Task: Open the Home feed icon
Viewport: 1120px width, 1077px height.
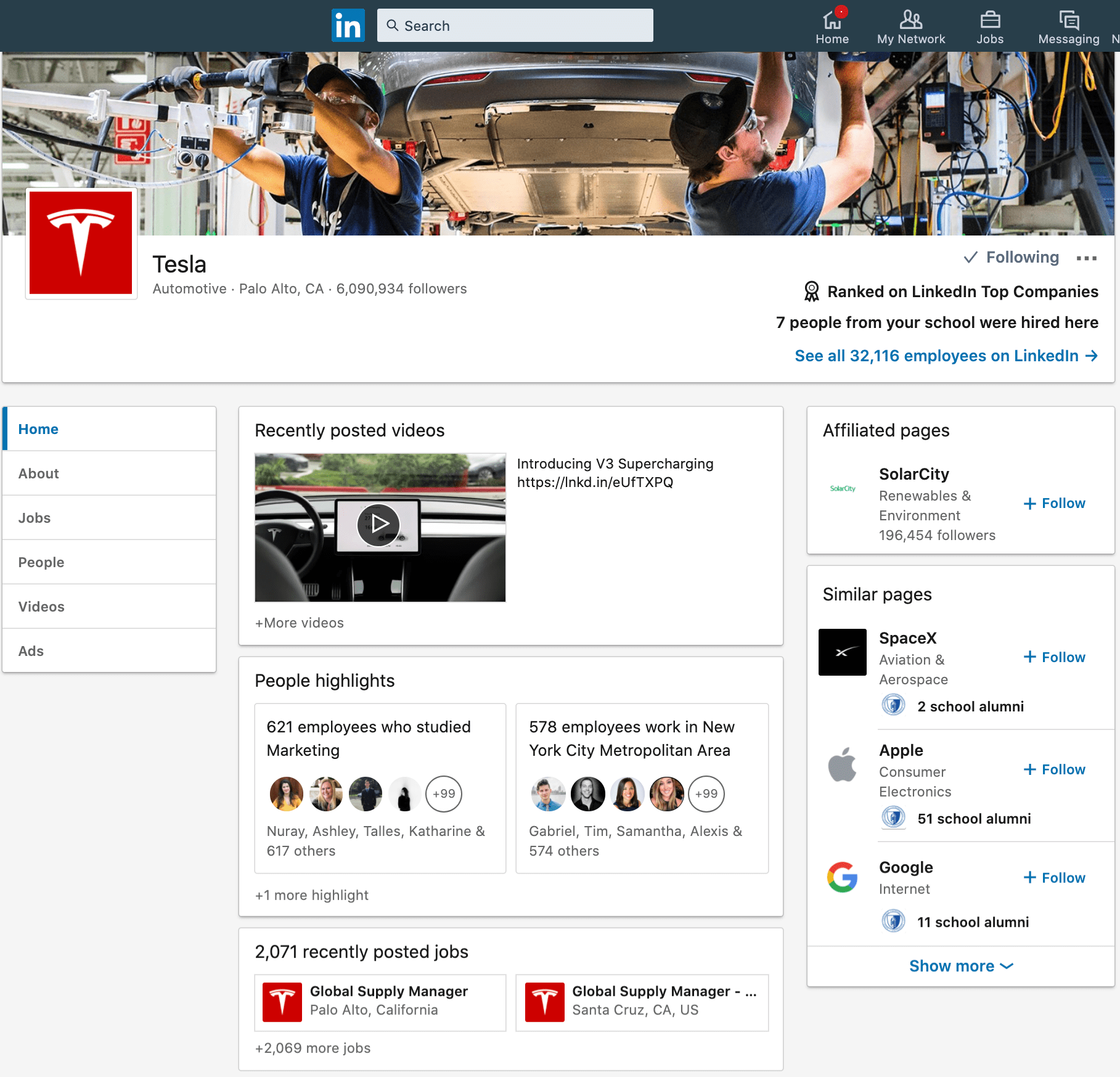Action: click(x=832, y=21)
